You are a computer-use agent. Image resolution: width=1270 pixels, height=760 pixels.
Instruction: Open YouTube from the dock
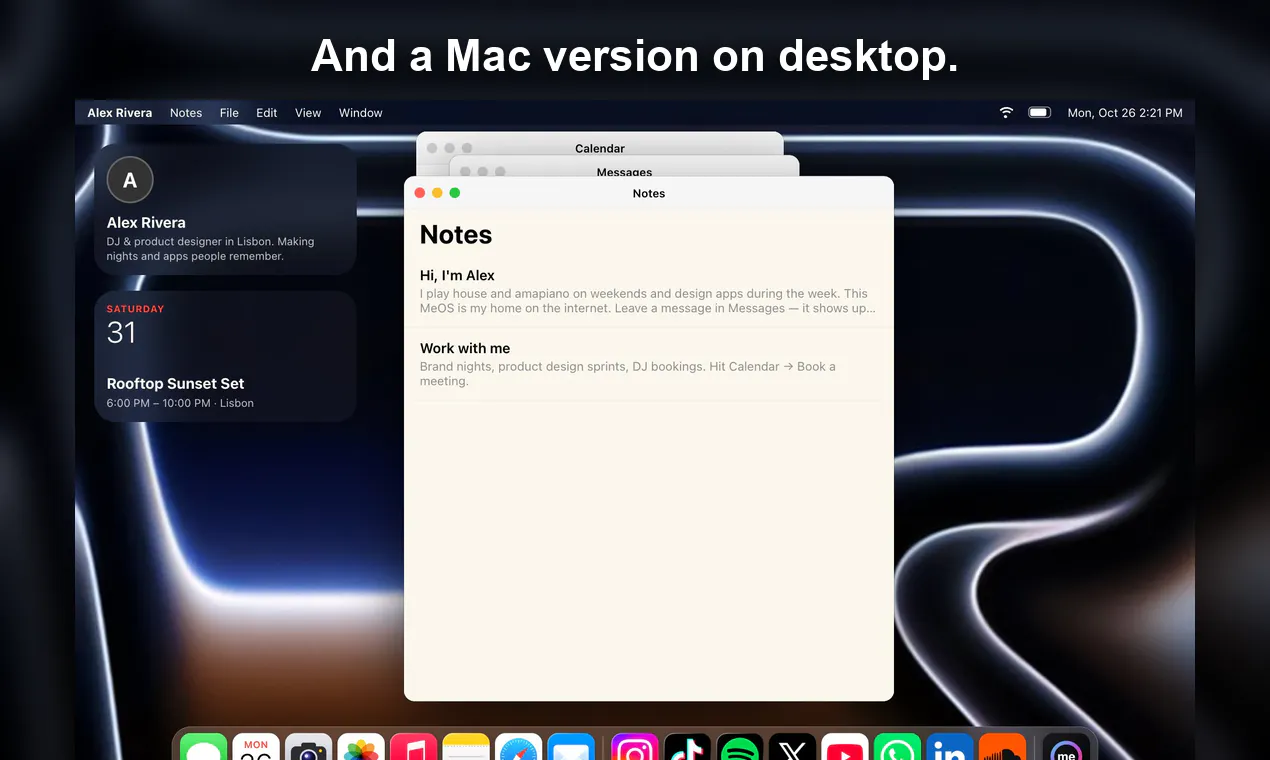coord(845,747)
